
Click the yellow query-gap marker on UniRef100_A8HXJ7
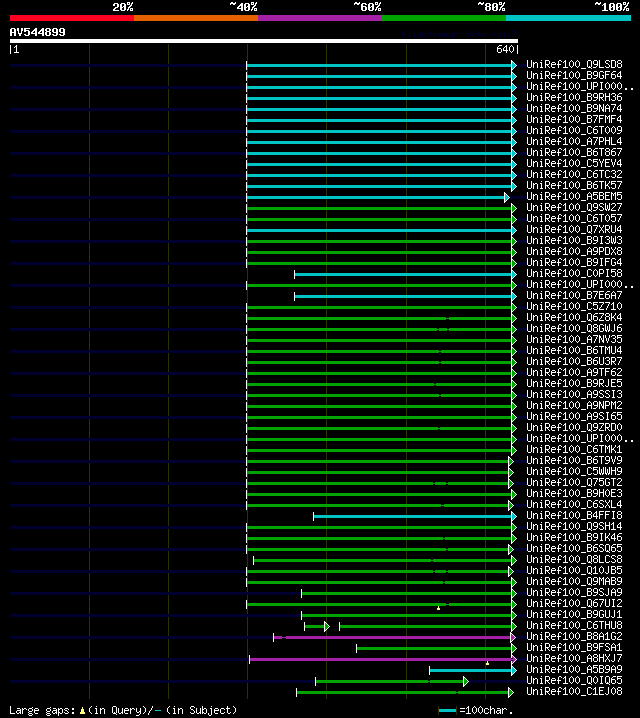(x=488, y=663)
